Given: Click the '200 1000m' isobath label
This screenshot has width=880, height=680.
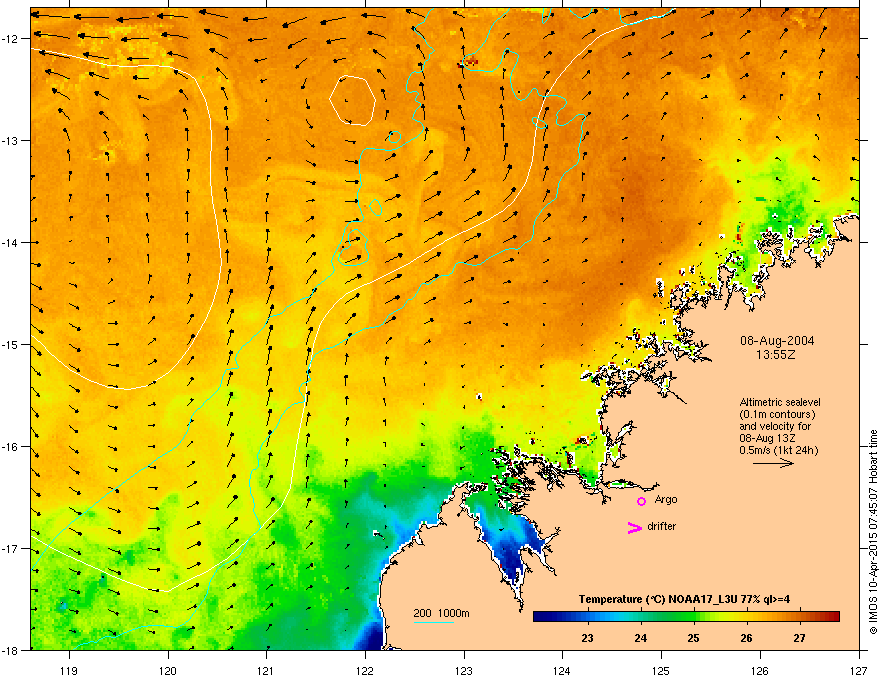Looking at the screenshot, I should (x=441, y=613).
